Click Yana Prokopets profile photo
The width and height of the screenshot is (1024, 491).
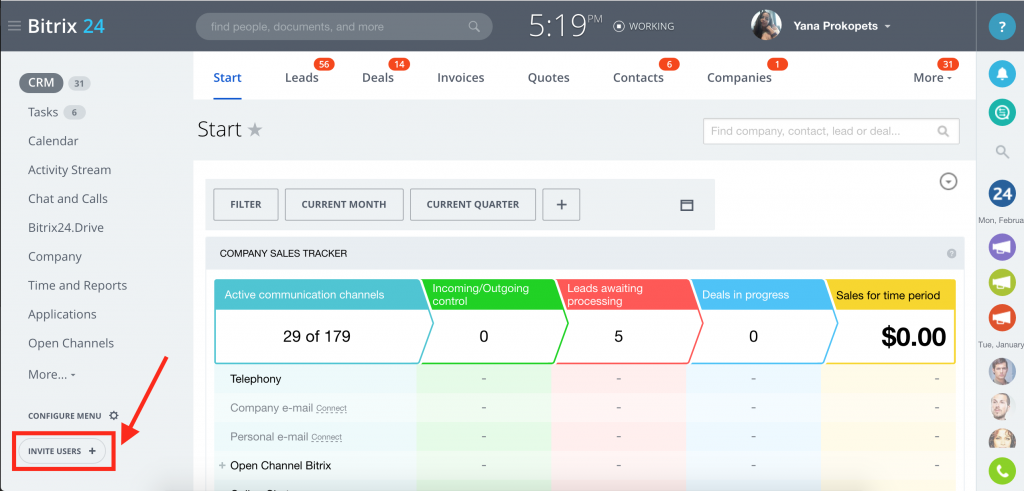(766, 25)
